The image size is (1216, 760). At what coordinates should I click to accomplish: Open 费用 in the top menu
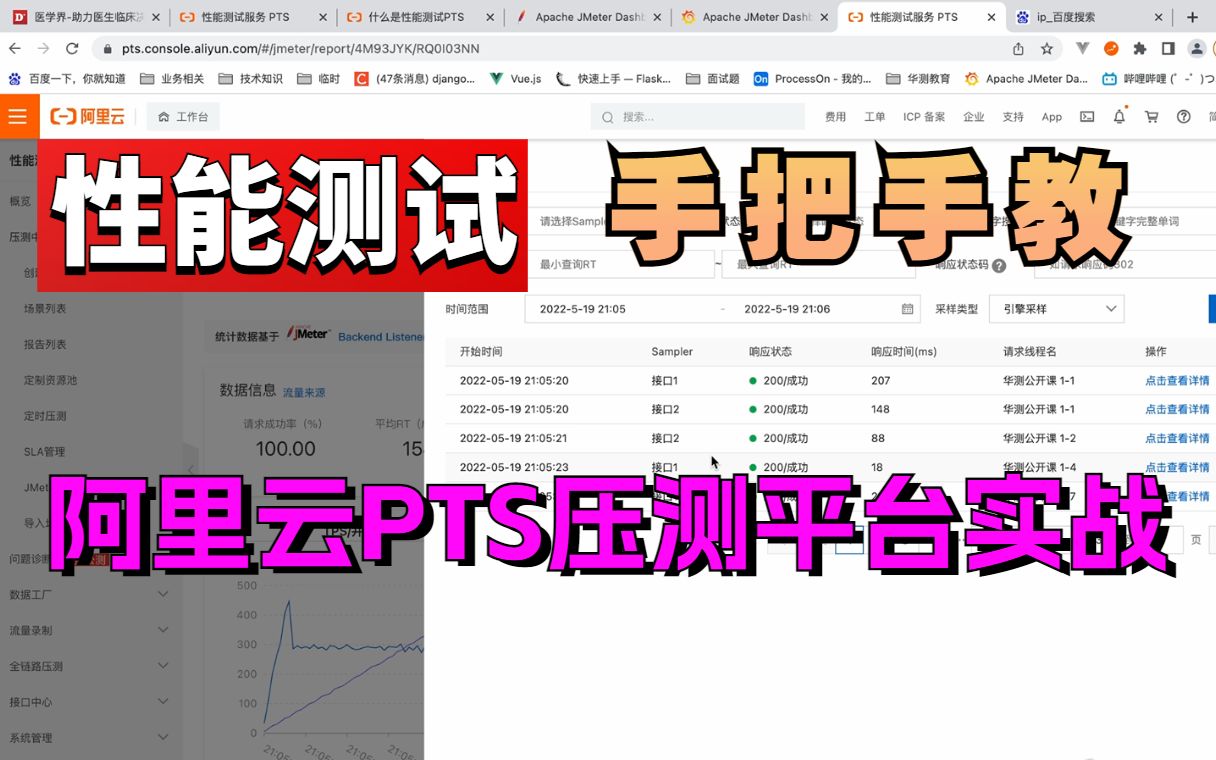835,117
